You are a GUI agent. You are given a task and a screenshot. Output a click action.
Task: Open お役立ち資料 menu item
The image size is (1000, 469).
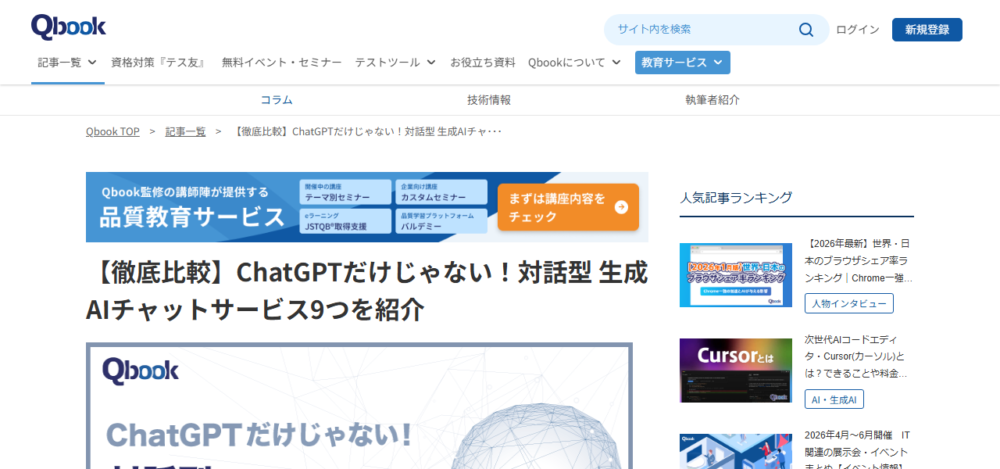pyautogui.click(x=483, y=63)
